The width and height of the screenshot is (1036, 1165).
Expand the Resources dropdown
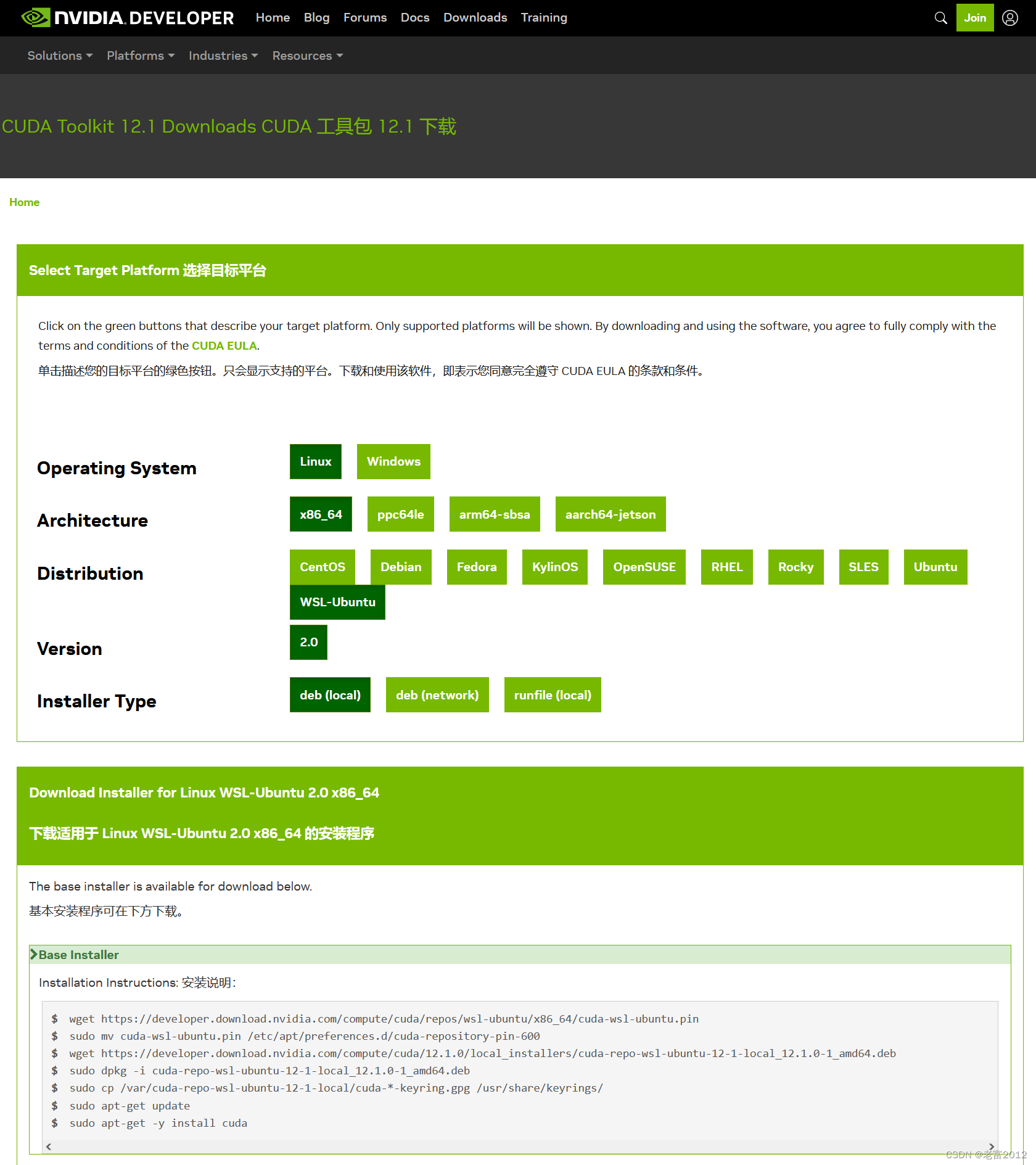tap(308, 56)
